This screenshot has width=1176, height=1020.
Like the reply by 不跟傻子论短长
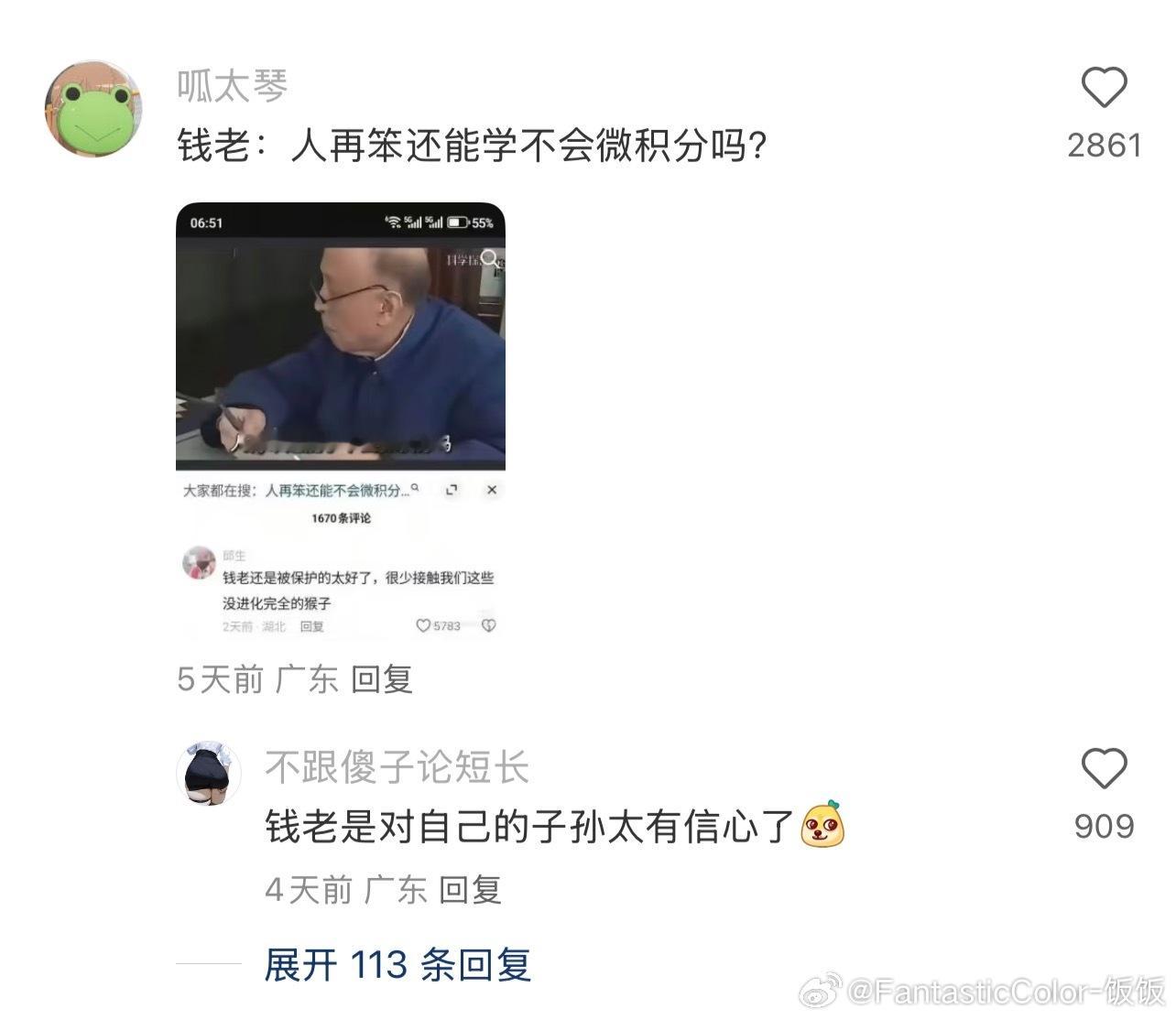(1104, 767)
